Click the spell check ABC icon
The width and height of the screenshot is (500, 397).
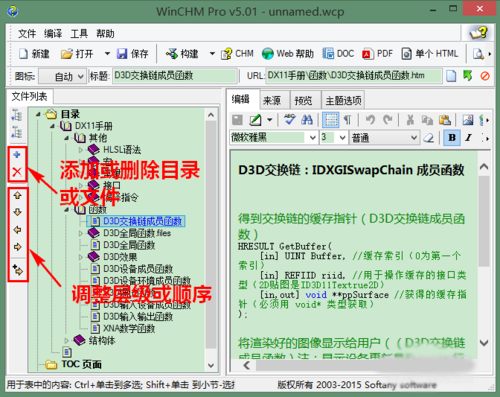(x=289, y=119)
